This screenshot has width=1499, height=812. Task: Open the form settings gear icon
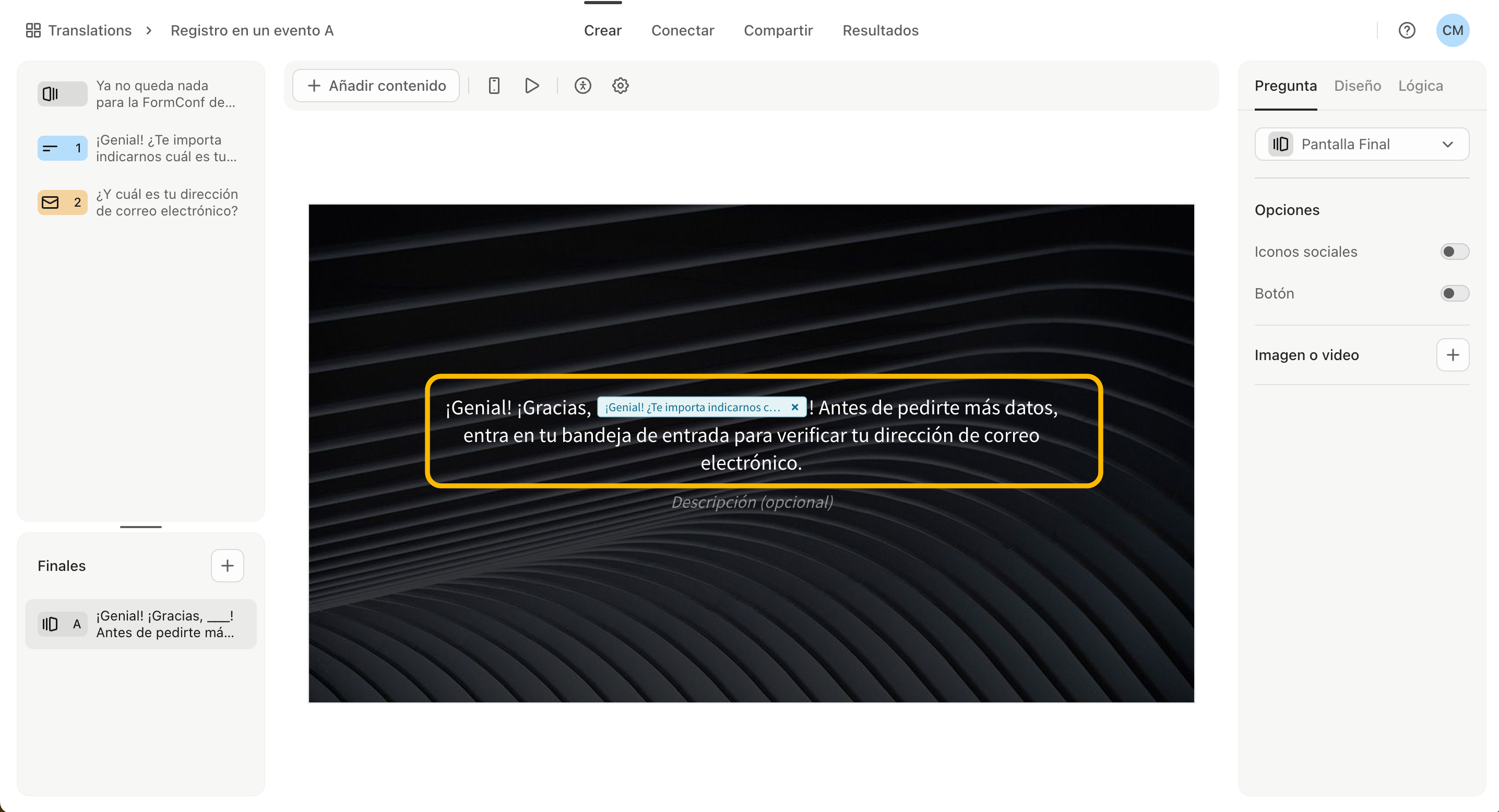(x=620, y=86)
